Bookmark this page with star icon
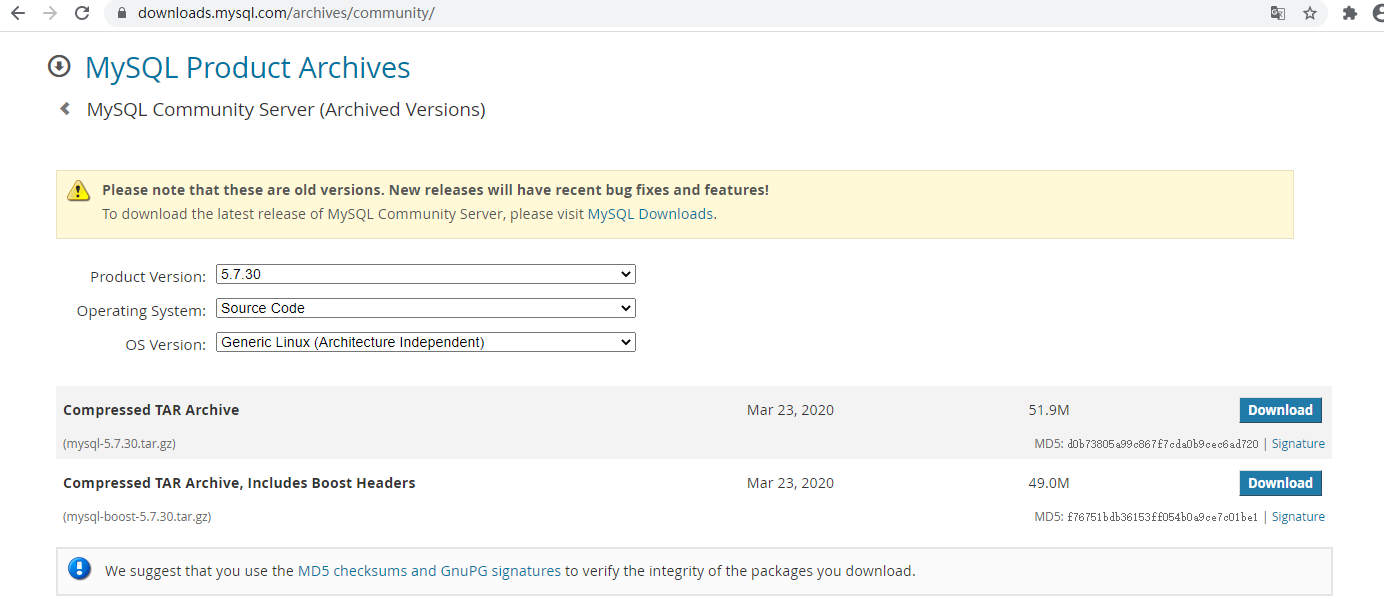This screenshot has width=1384, height=606. [1309, 13]
